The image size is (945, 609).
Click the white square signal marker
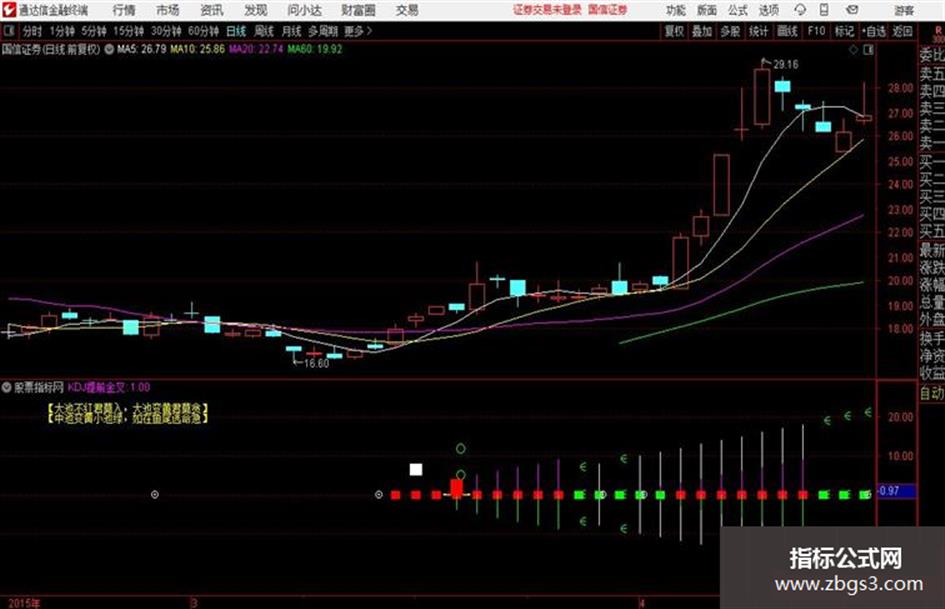pyautogui.click(x=416, y=469)
